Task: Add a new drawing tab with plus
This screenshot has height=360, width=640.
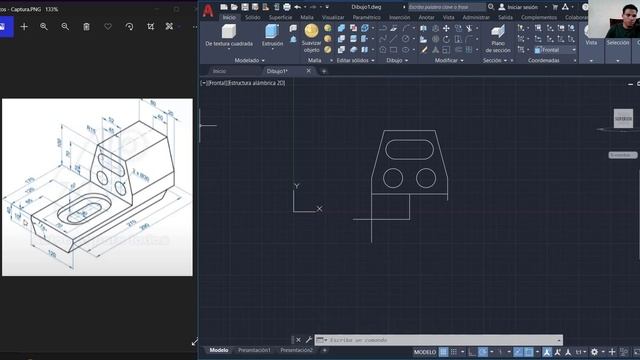Action: tap(324, 71)
